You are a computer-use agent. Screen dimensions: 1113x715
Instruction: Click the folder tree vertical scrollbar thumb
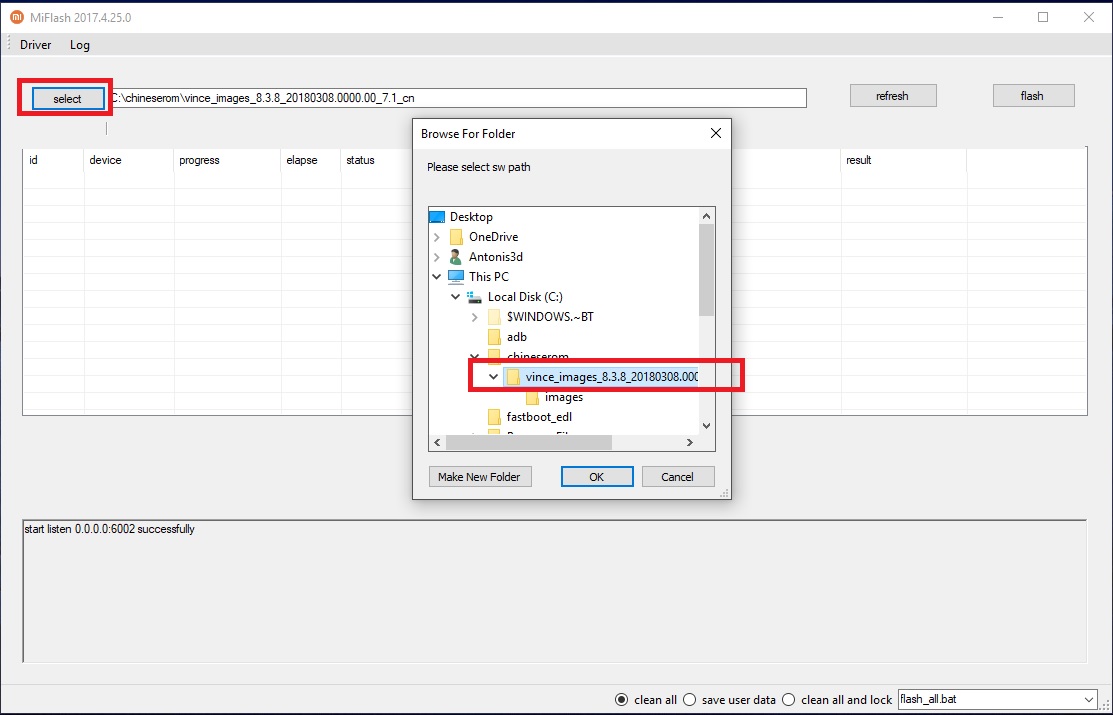pos(706,270)
